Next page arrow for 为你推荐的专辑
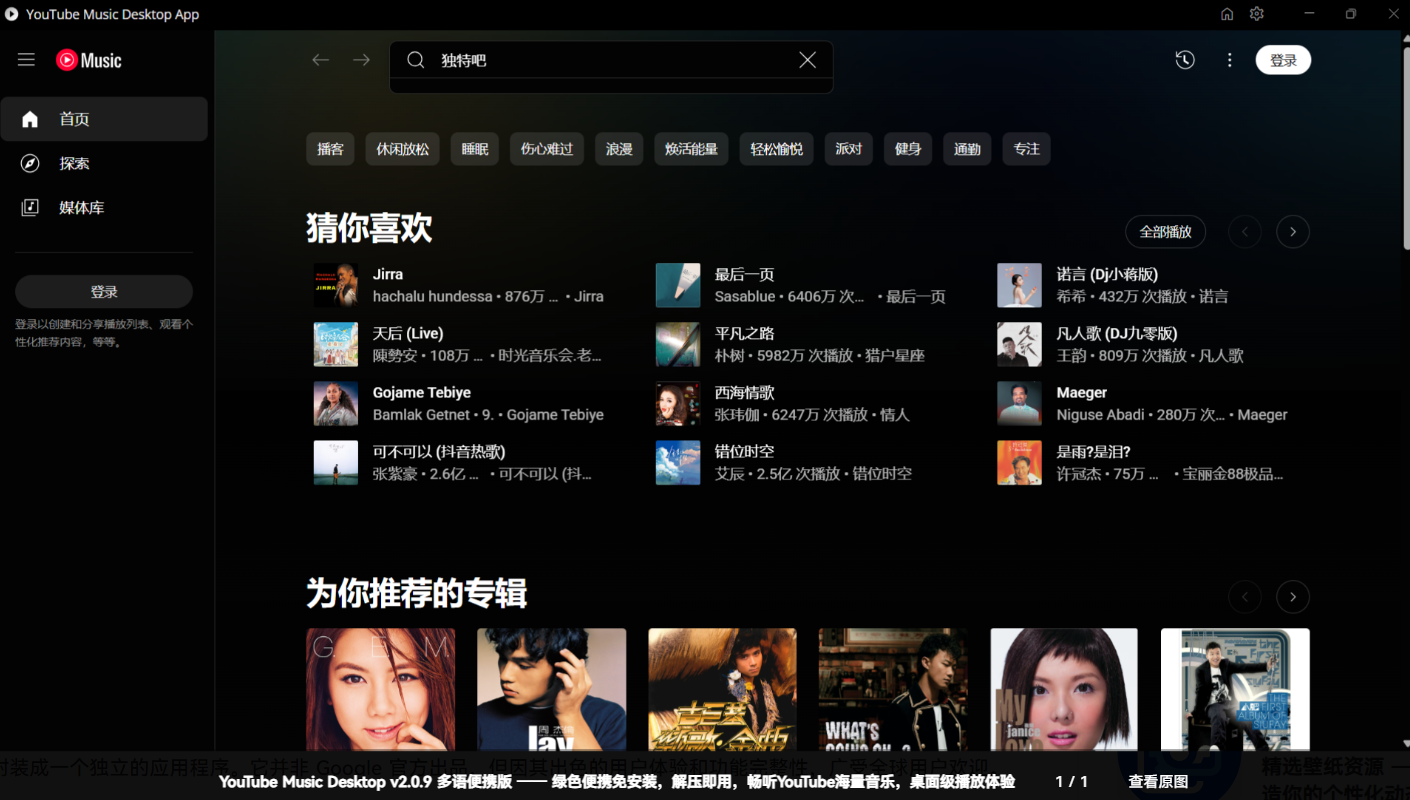 point(1293,597)
